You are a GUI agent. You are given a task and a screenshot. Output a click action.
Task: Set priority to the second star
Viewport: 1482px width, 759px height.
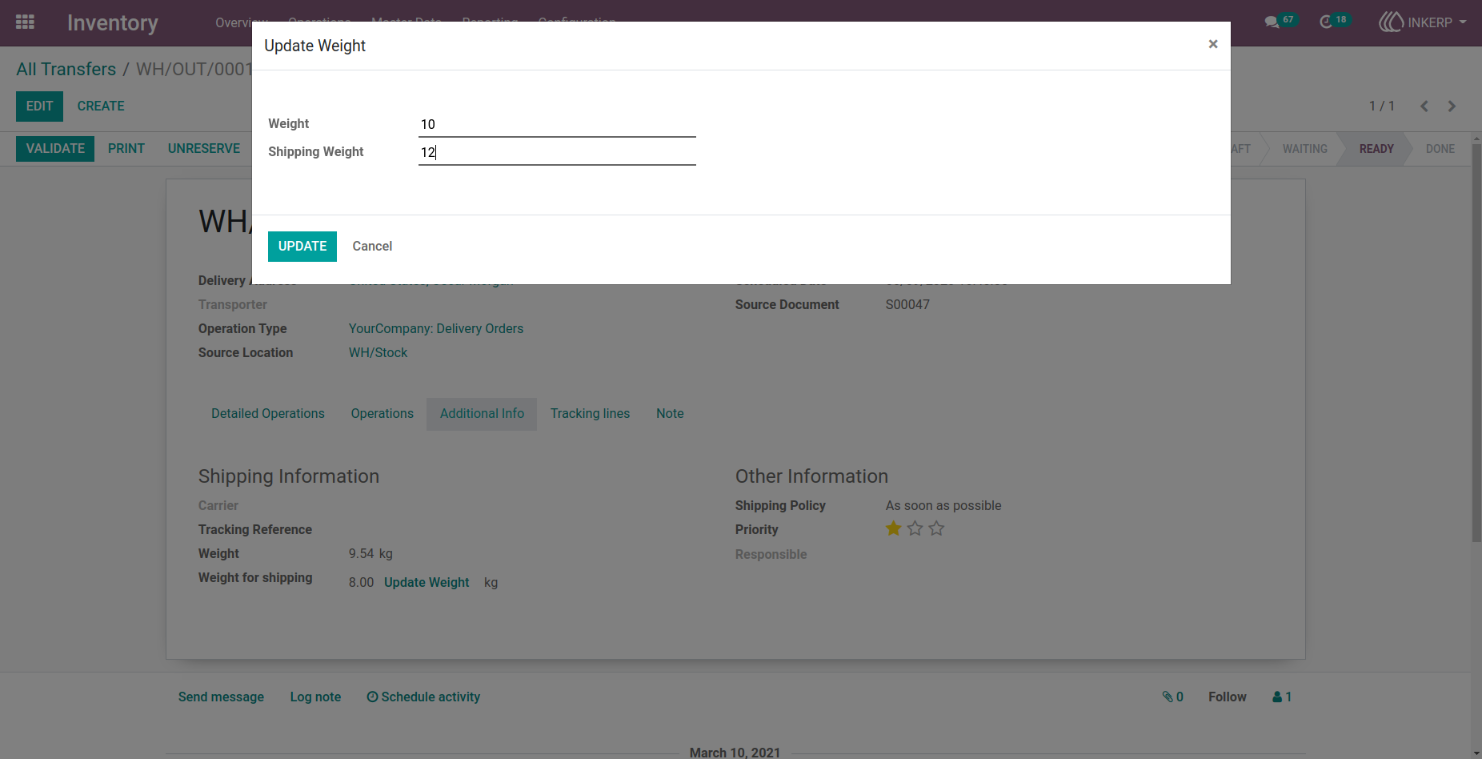coord(915,529)
